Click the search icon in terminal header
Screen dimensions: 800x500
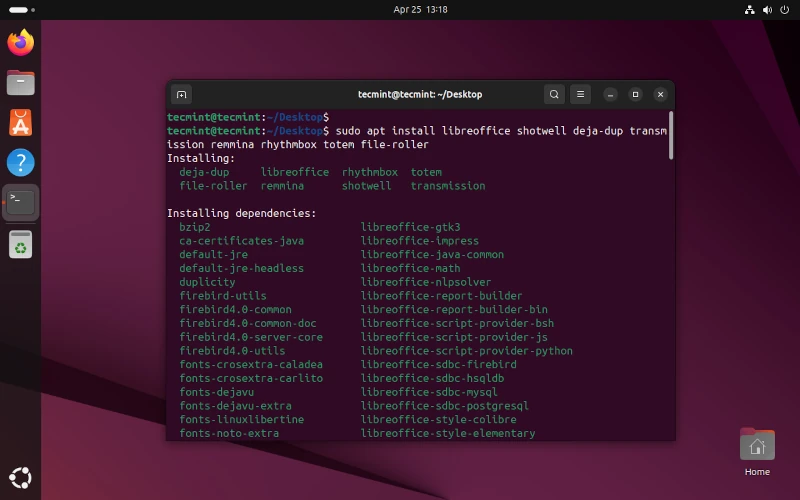click(554, 95)
